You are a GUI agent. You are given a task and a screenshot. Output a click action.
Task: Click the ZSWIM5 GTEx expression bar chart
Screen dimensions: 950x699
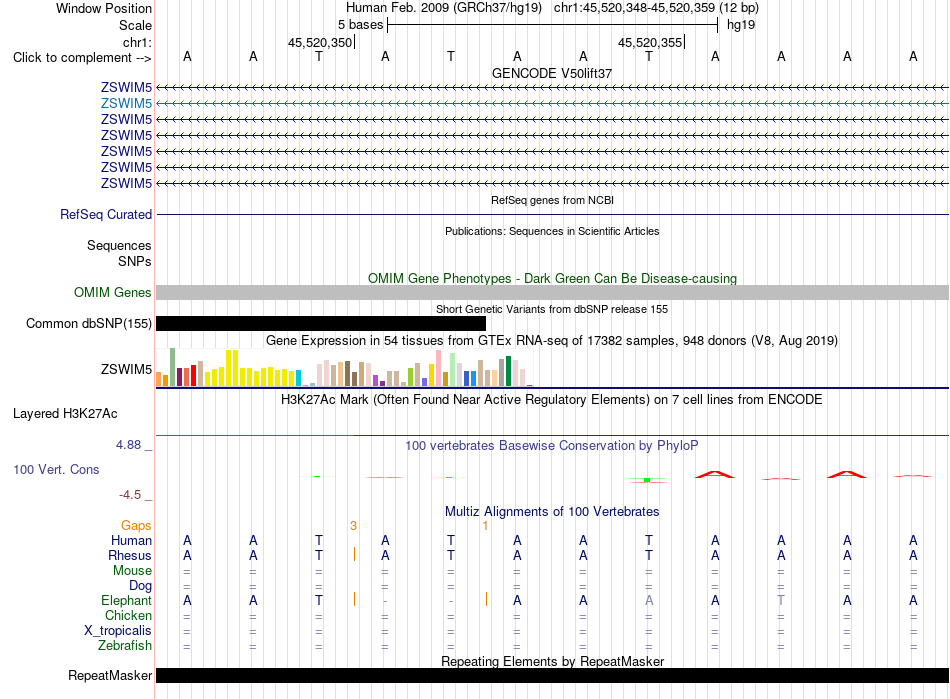344,368
